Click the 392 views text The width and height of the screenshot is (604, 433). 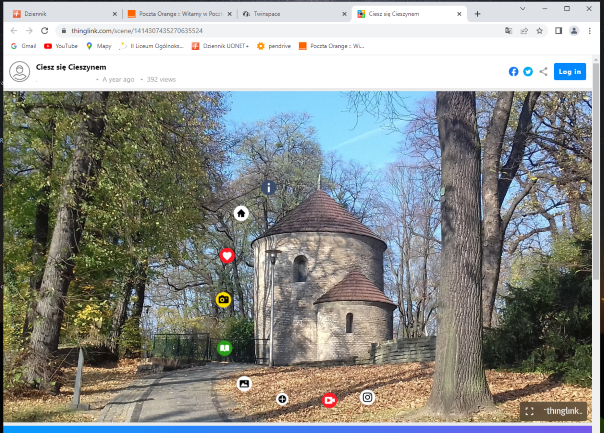(x=161, y=80)
